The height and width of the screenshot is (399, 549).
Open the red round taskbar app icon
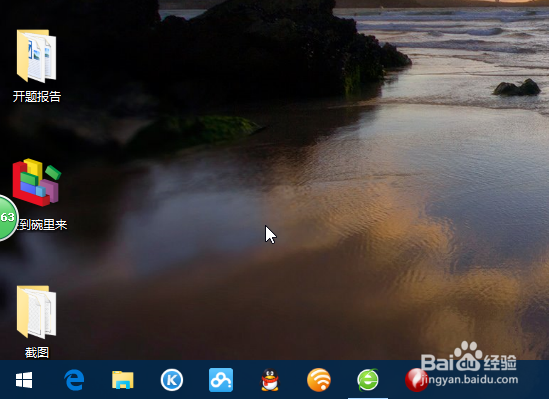coord(416,380)
